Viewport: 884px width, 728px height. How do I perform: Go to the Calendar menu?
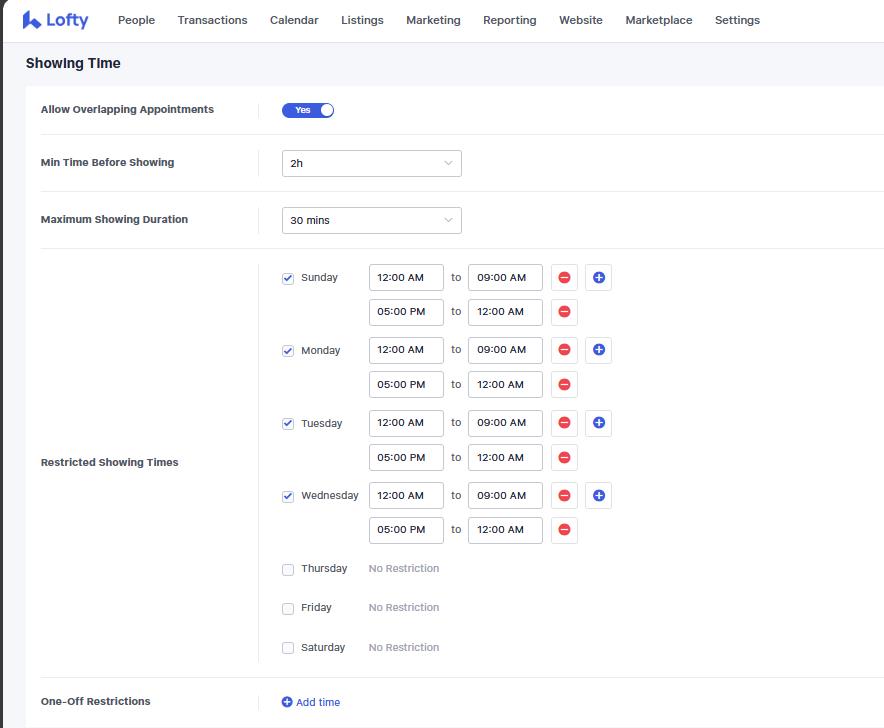click(x=294, y=20)
